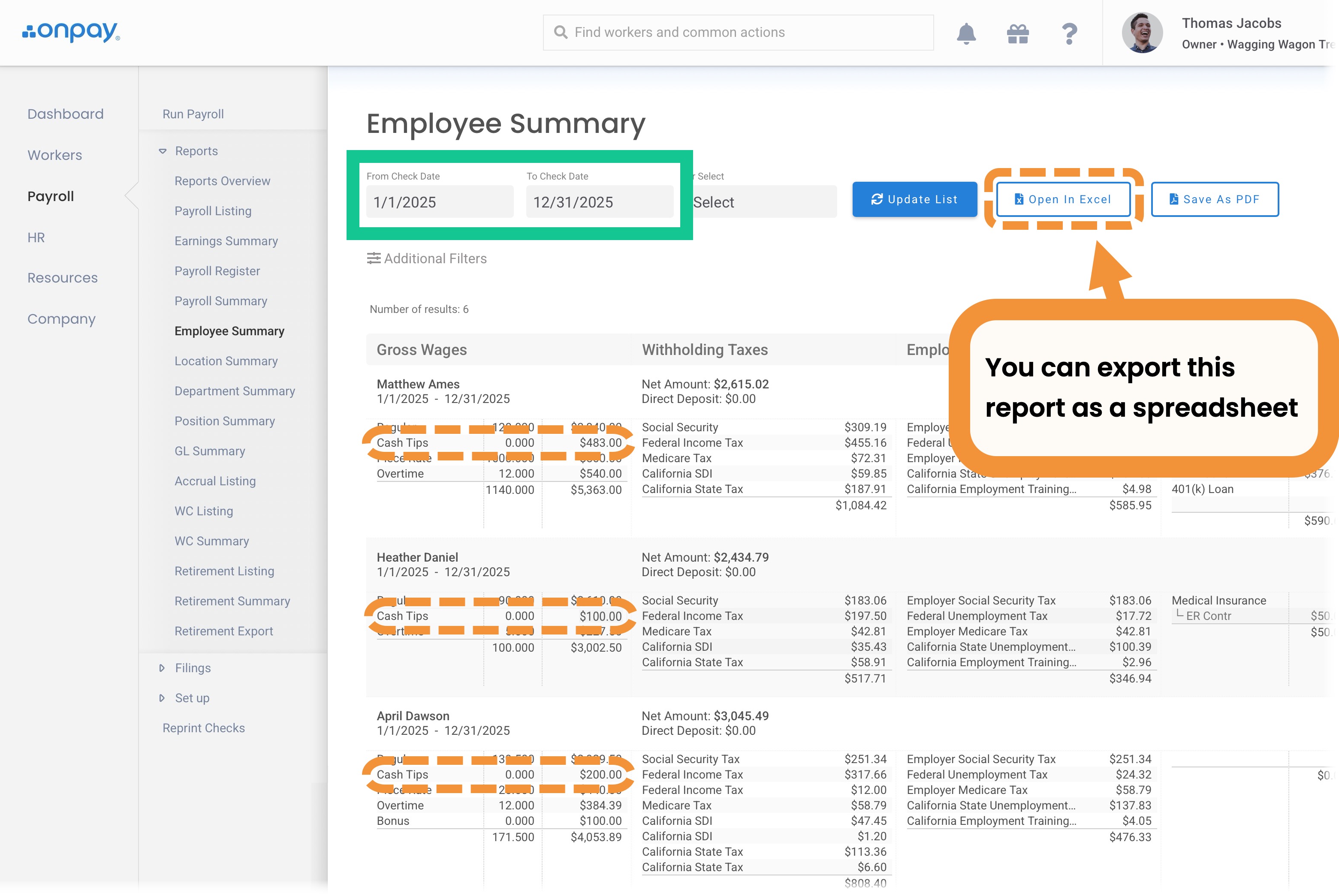The width and height of the screenshot is (1339, 896).
Task: Click the help question mark icon
Action: point(1069,33)
